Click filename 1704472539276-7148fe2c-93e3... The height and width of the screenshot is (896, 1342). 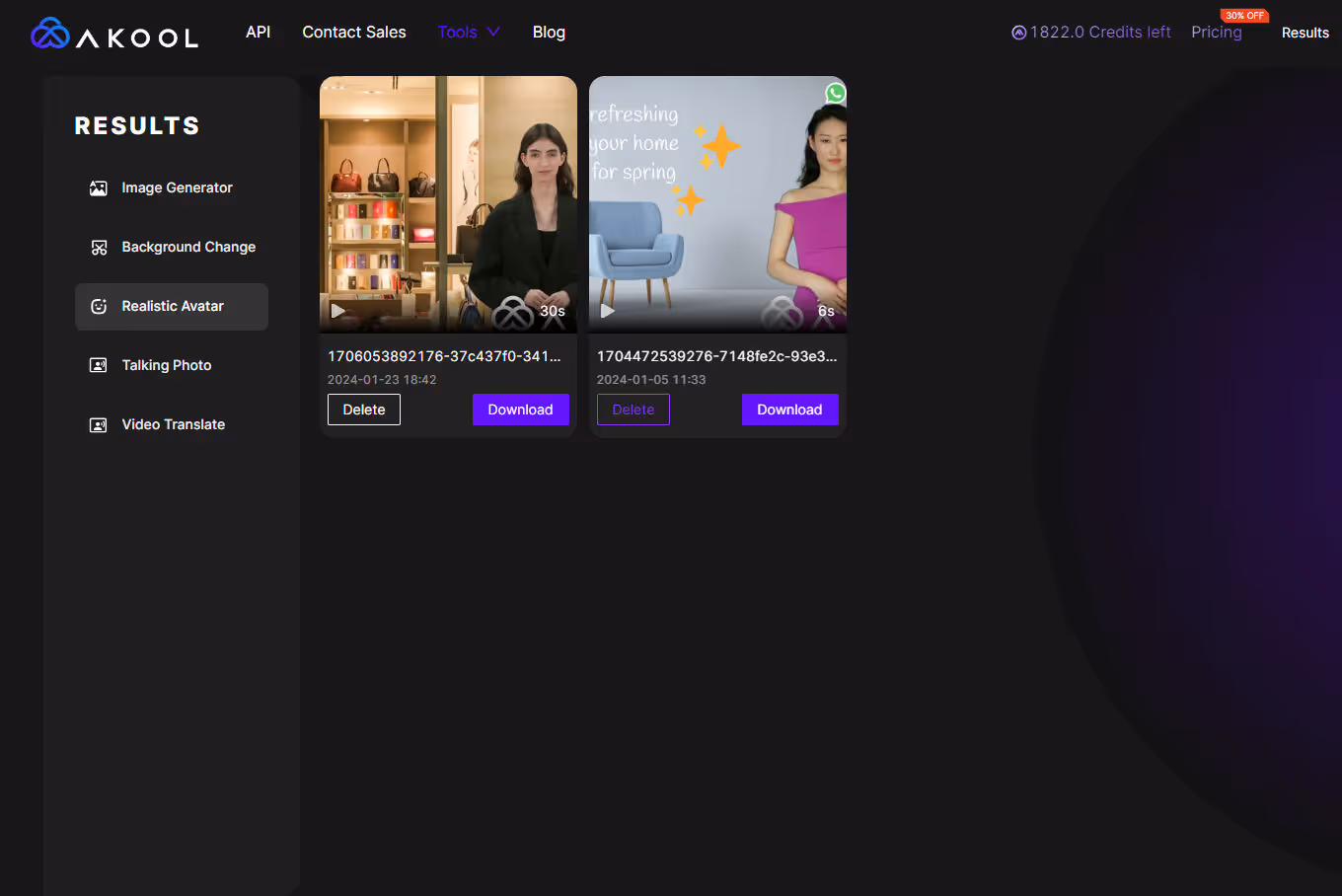pyautogui.click(x=716, y=356)
